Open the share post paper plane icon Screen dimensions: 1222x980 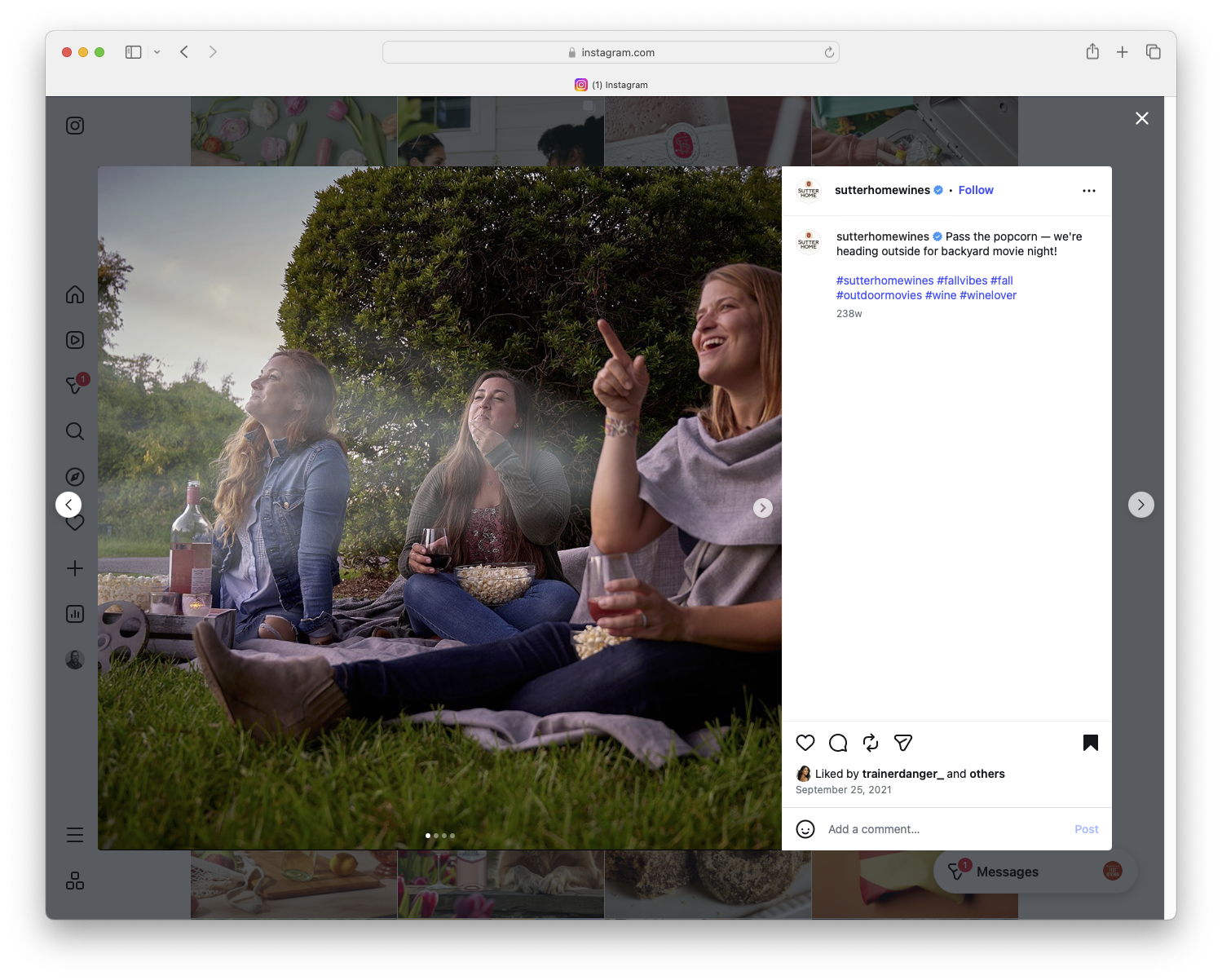tap(902, 743)
